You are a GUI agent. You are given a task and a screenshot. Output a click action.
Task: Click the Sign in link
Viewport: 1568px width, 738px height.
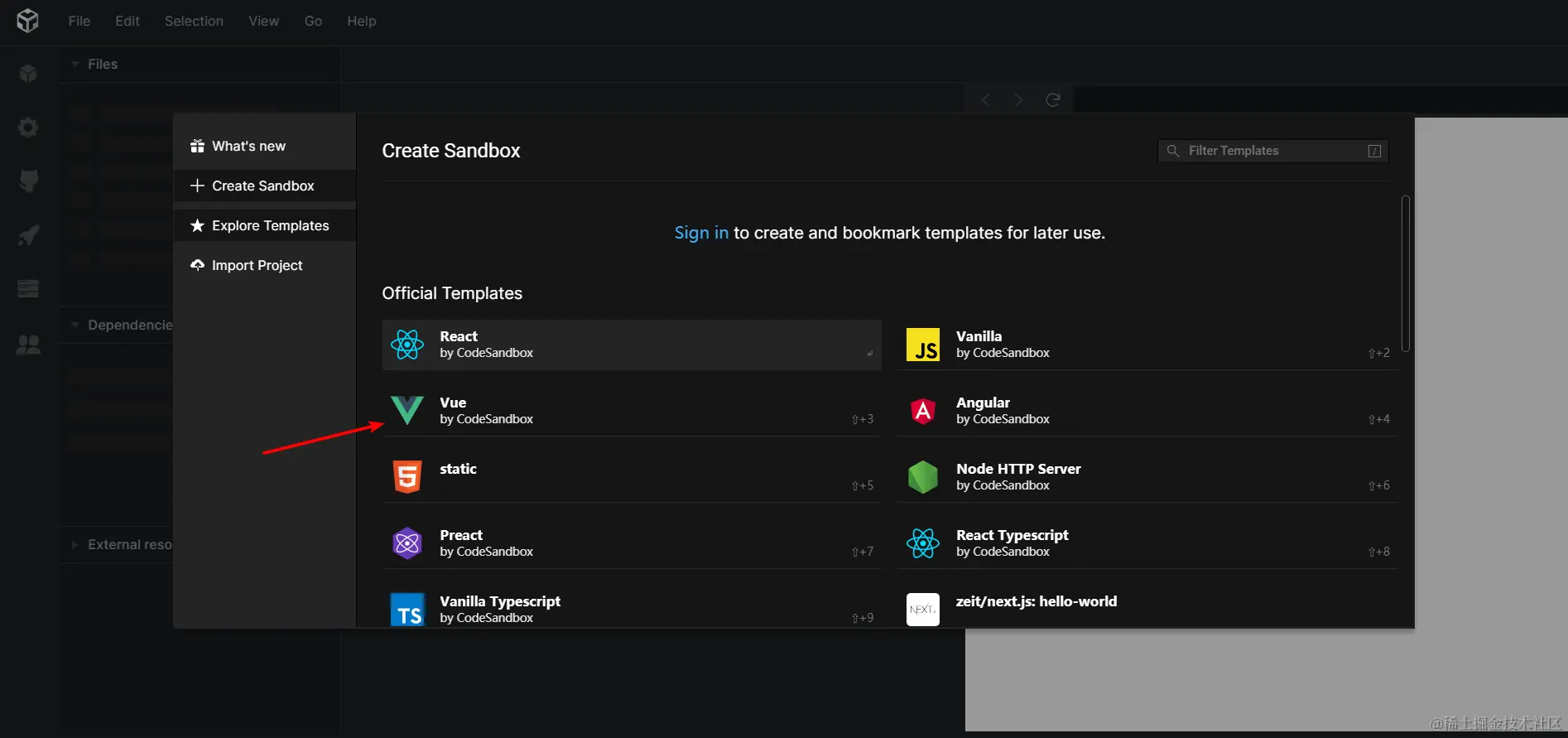pos(701,233)
